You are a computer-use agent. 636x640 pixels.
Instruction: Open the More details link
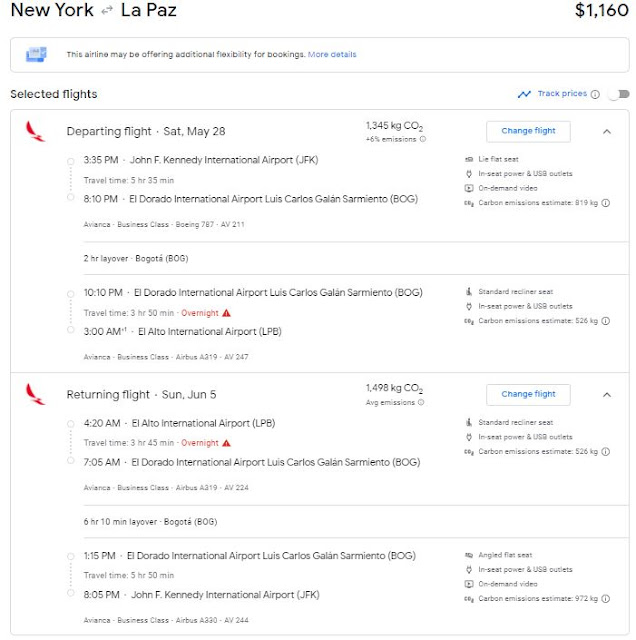click(332, 54)
